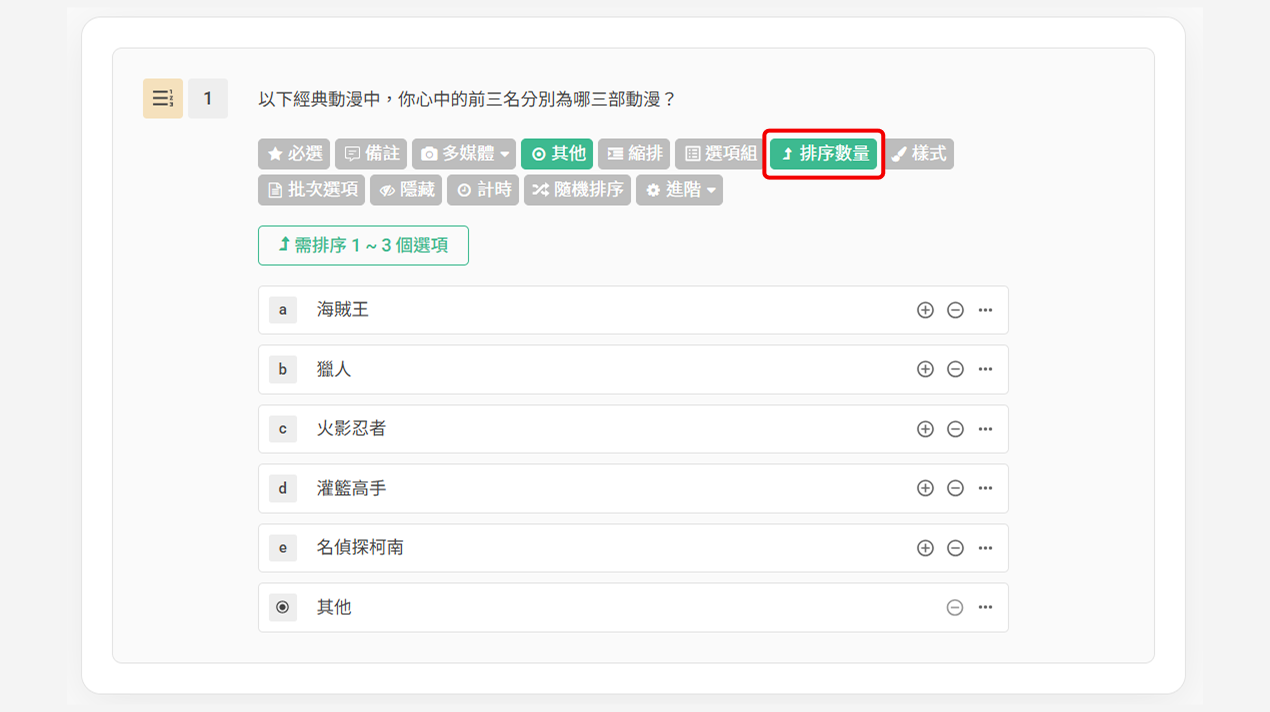The image size is (1270, 712).
Task: Delete the 其他 option row
Action: point(955,608)
